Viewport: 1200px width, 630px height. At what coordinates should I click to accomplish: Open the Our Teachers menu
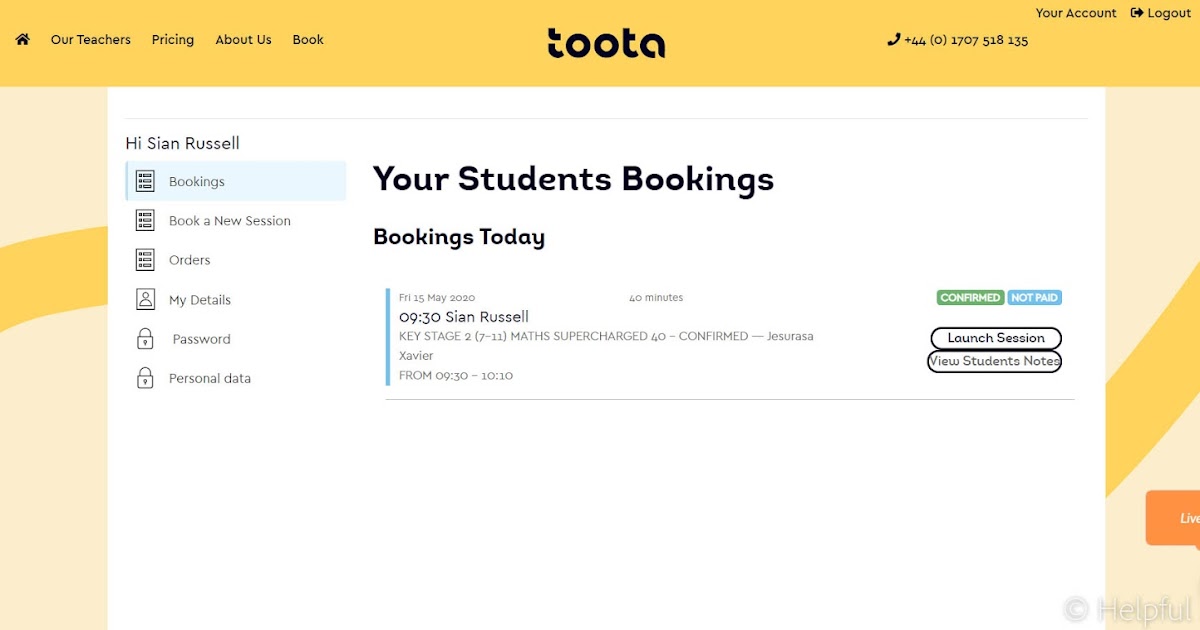pos(91,40)
